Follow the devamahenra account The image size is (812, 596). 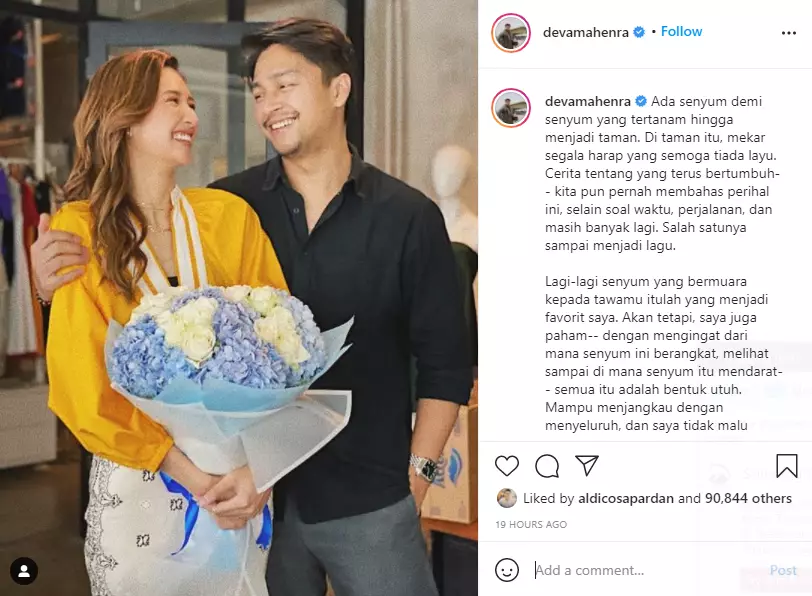click(681, 32)
